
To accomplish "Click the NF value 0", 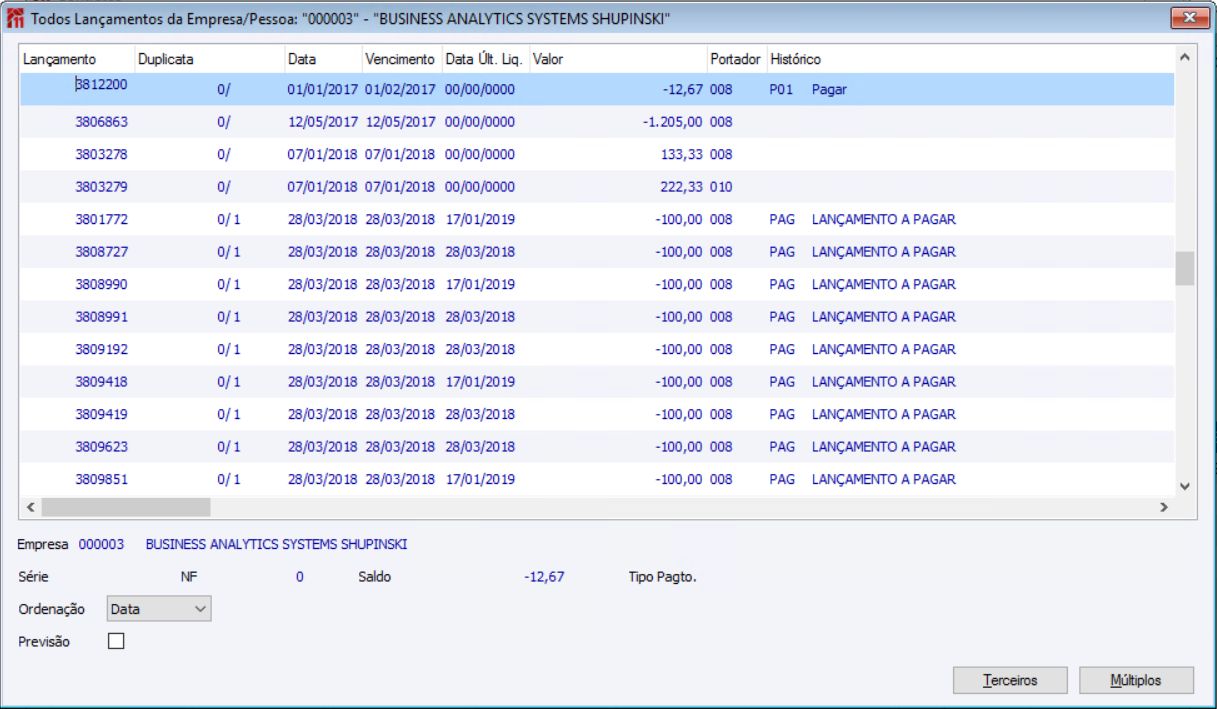I will pos(299,577).
